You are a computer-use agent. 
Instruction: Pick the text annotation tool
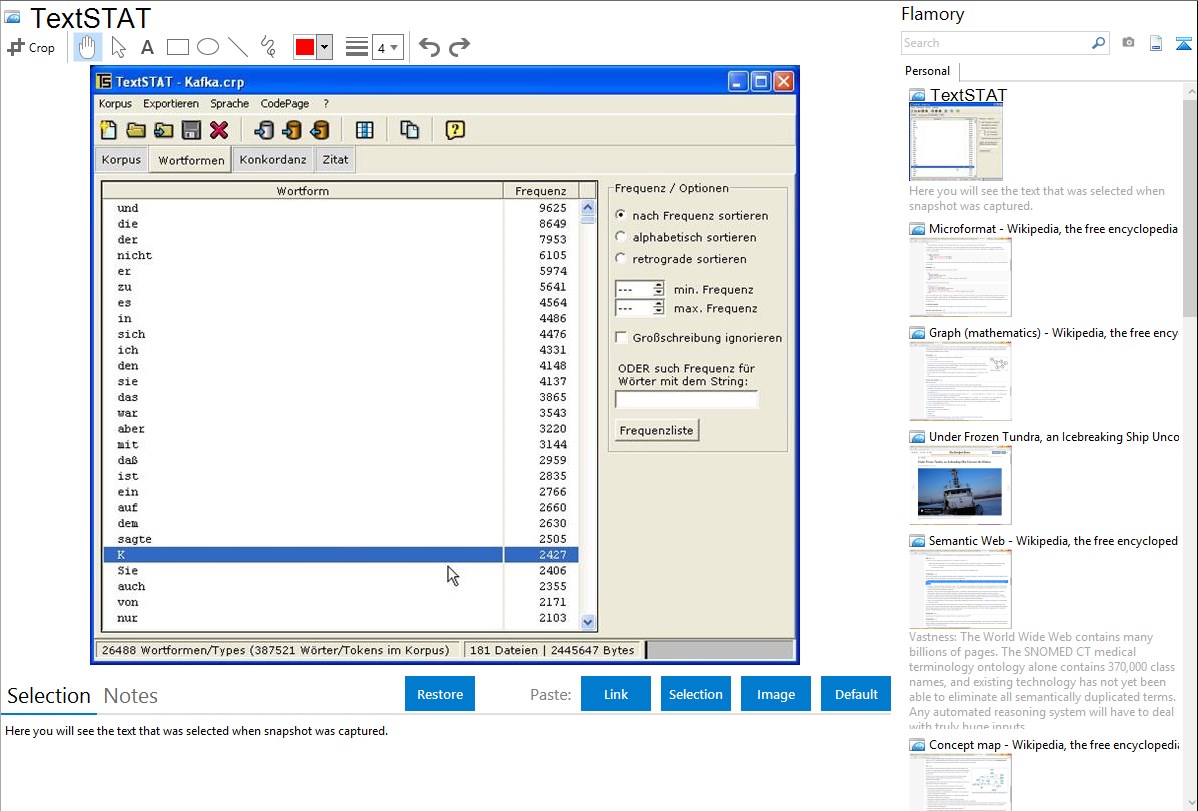147,47
